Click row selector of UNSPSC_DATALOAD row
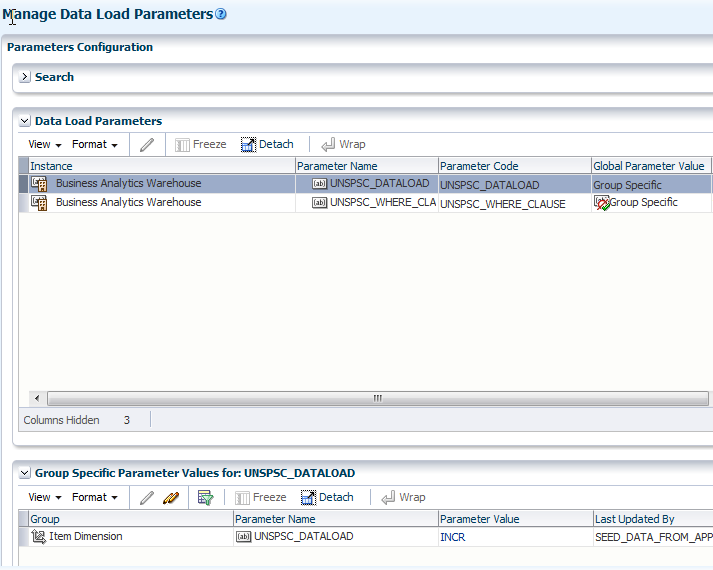Screen dimensions: 713x570 point(24,184)
